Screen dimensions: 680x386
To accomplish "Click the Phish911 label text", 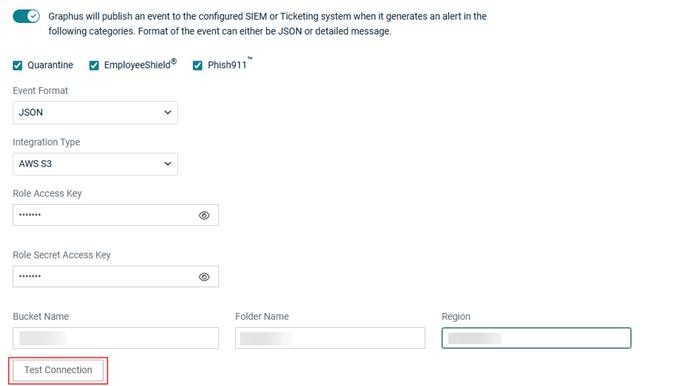I will 227,65.
